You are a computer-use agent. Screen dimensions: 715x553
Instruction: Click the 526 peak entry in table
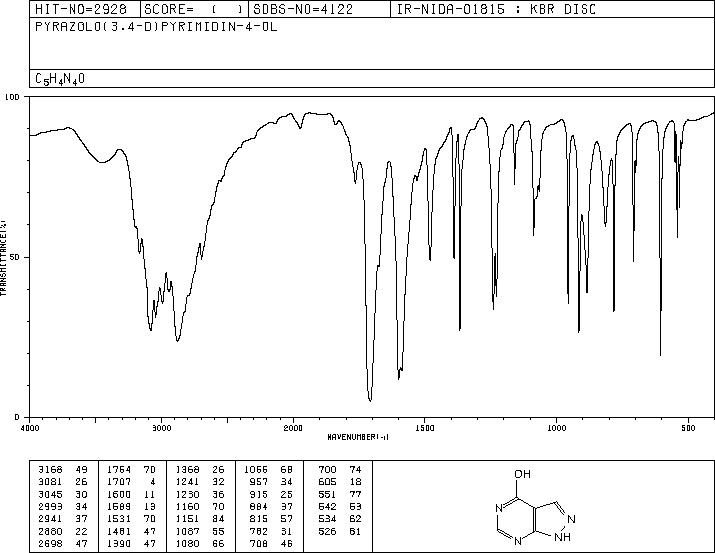click(340, 531)
